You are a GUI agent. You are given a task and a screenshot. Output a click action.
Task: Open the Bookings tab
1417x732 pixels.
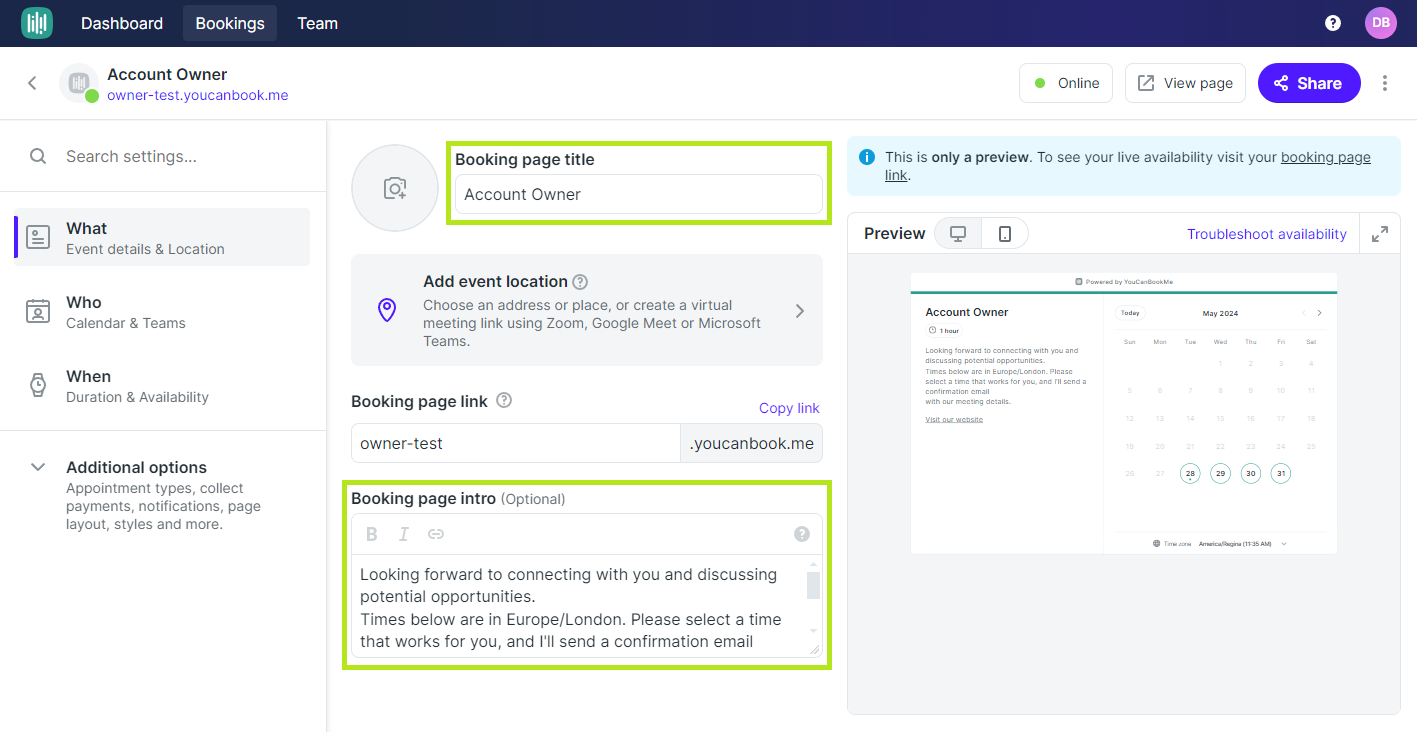coord(230,23)
